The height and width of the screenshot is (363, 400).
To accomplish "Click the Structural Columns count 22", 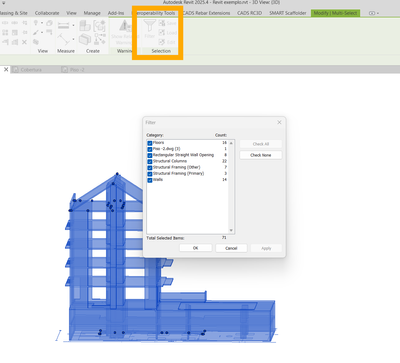I will click(x=224, y=161).
